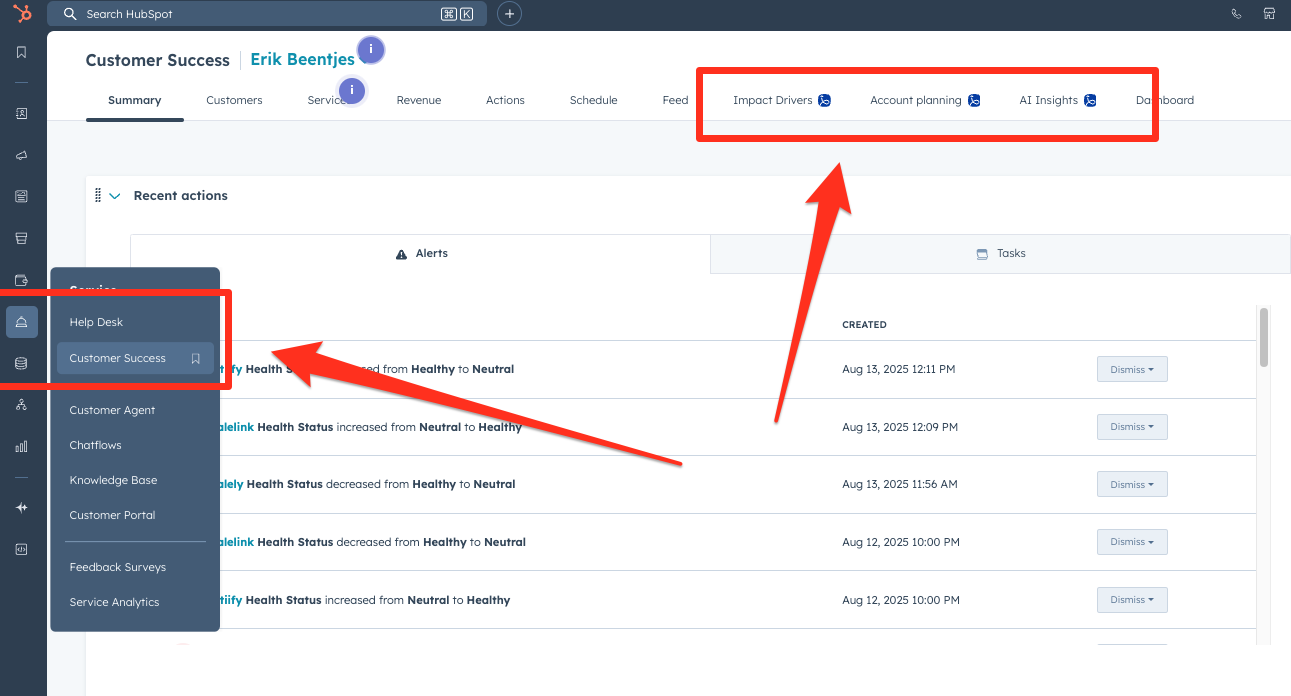This screenshot has height=696, width=1291.
Task: Click the phone calling icon in top bar
Action: click(x=1237, y=14)
